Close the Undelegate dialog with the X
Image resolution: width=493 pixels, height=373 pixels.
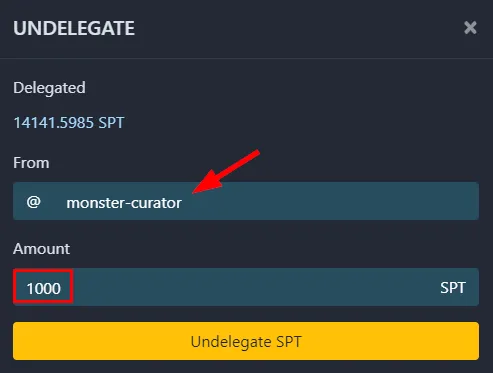click(470, 28)
